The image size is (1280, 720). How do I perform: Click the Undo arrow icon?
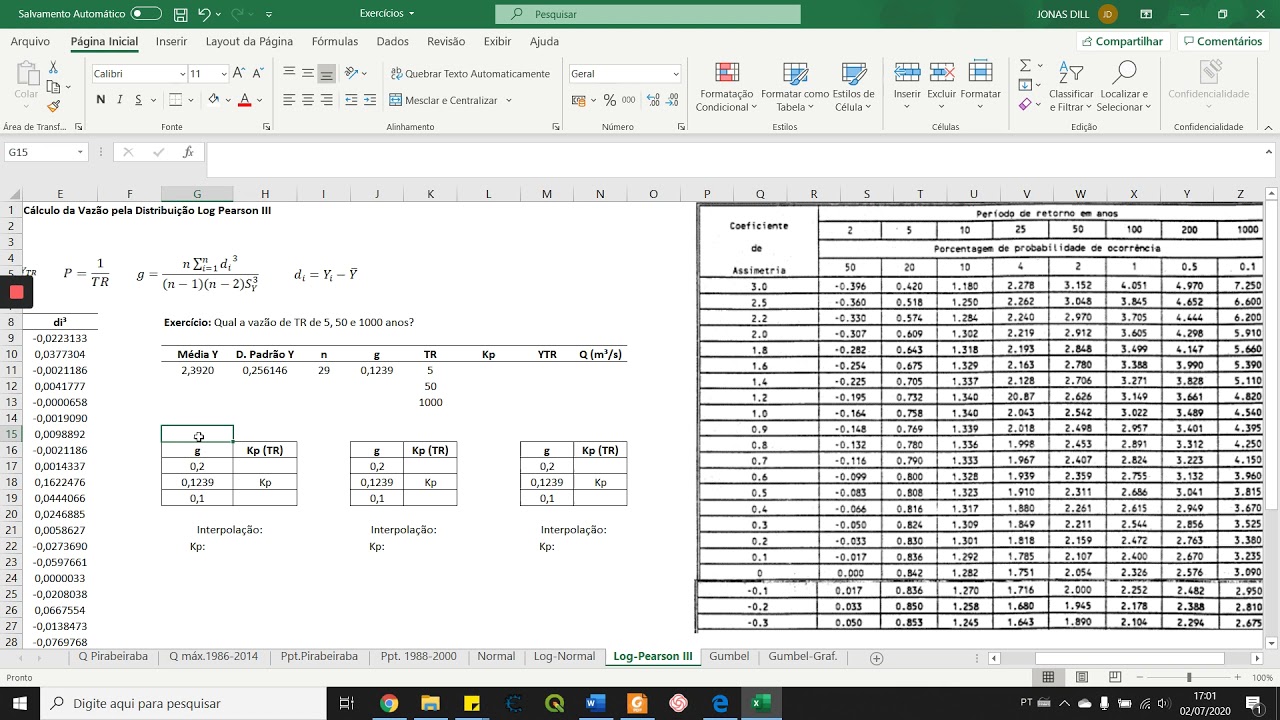tap(204, 14)
